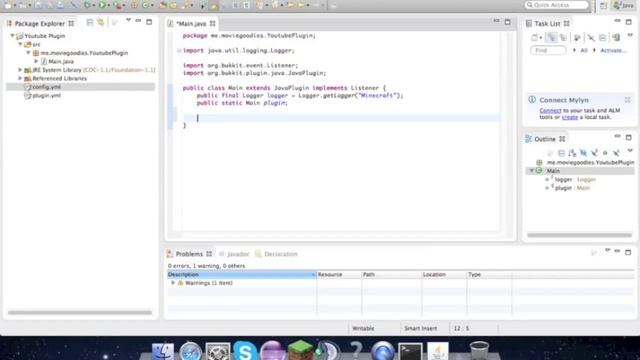Click the Activate... link in Task List
Image resolution: width=640 pixels, height=360 pixels.
click(x=613, y=50)
